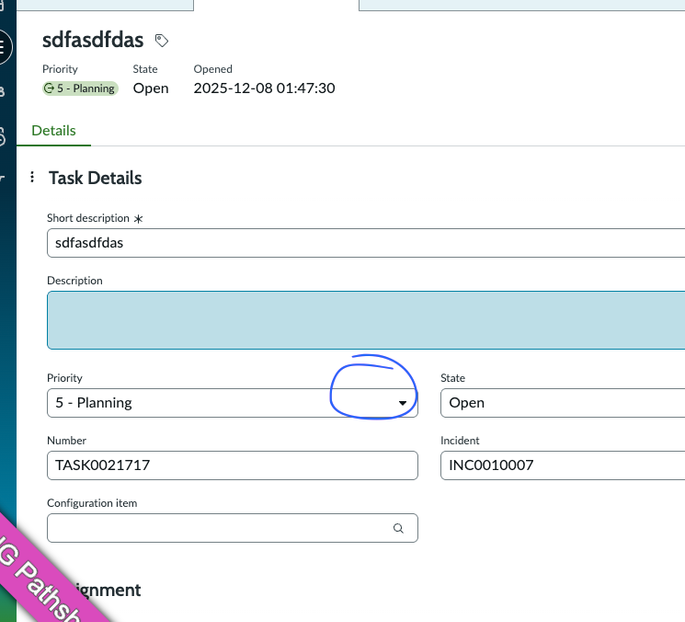Click the Open state value in header
The image size is (685, 622).
(x=151, y=88)
